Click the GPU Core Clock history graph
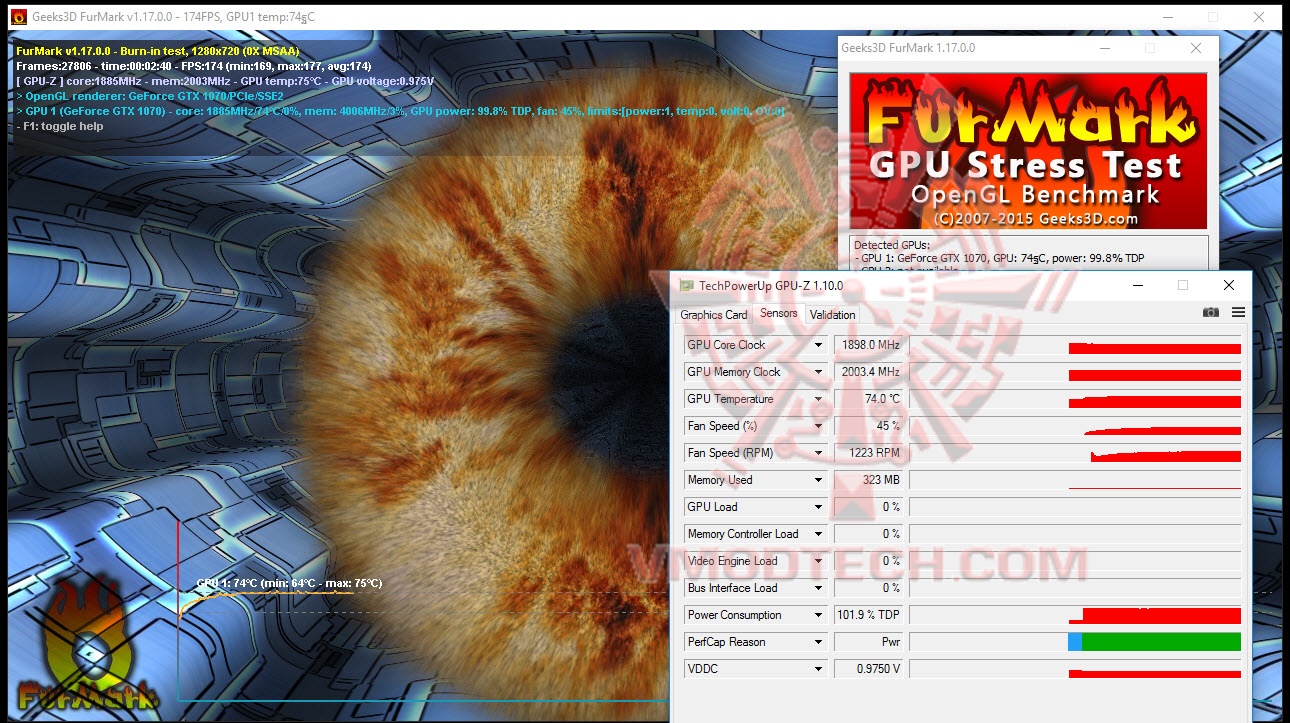 point(1075,345)
